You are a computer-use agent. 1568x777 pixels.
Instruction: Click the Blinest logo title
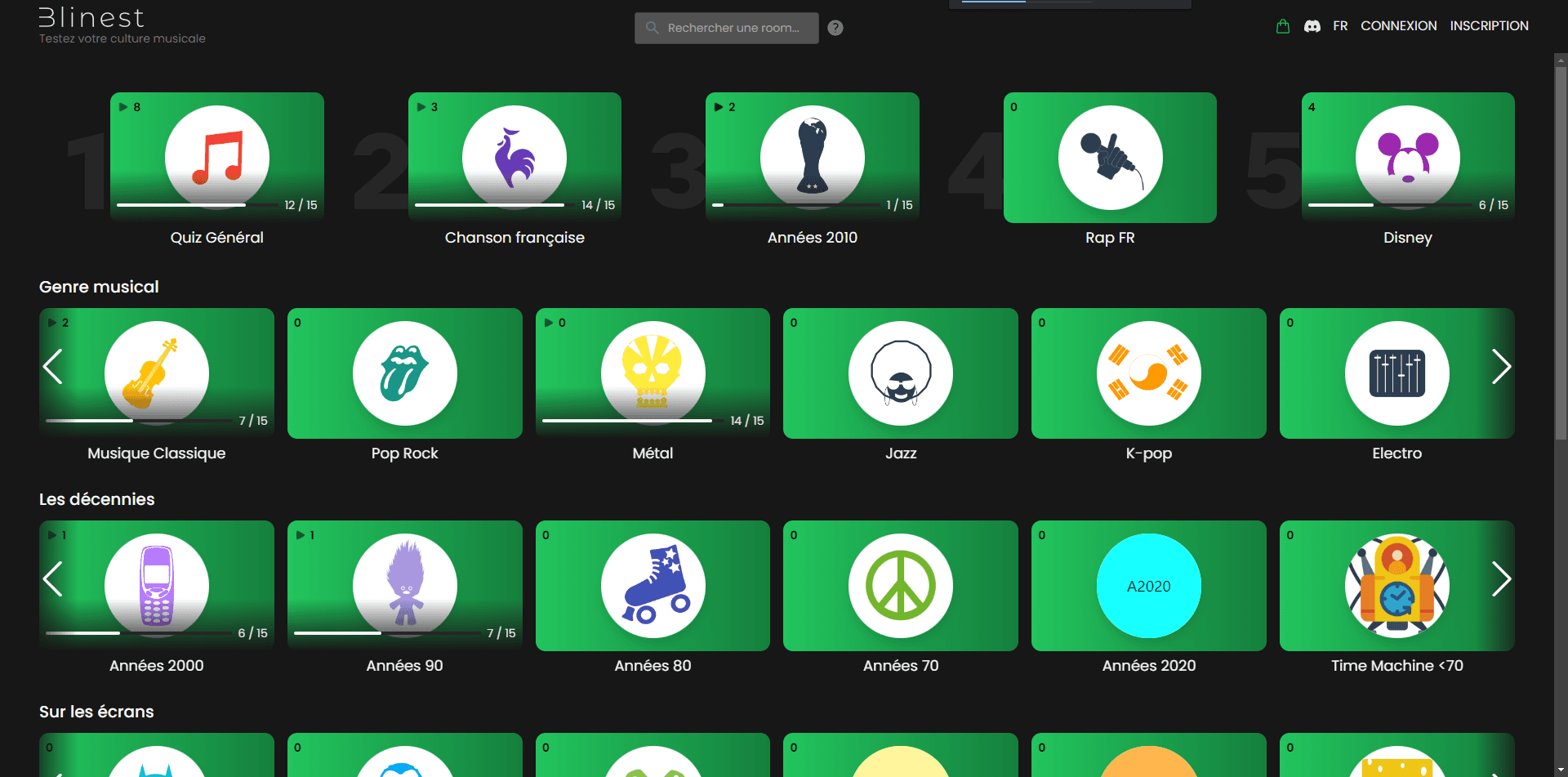(x=91, y=18)
